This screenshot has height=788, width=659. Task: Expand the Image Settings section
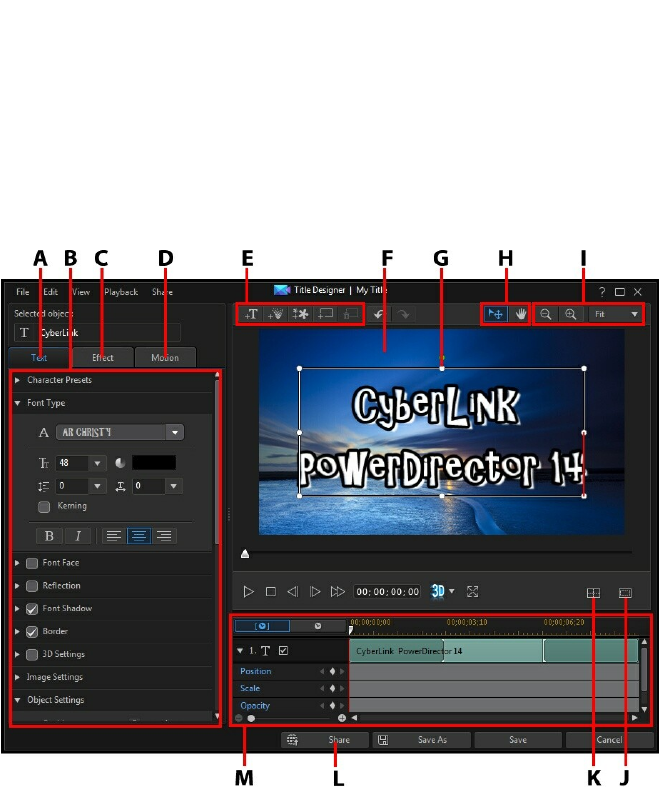18,677
